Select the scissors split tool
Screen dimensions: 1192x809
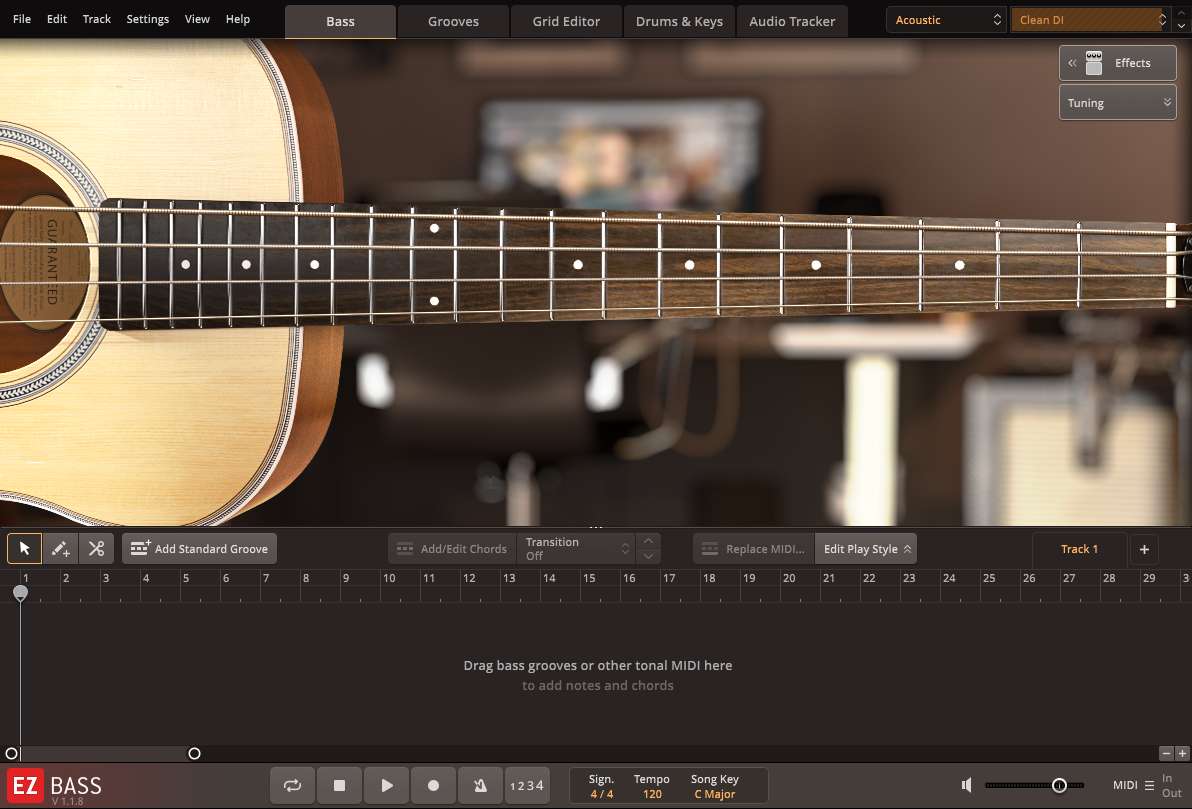click(96, 548)
